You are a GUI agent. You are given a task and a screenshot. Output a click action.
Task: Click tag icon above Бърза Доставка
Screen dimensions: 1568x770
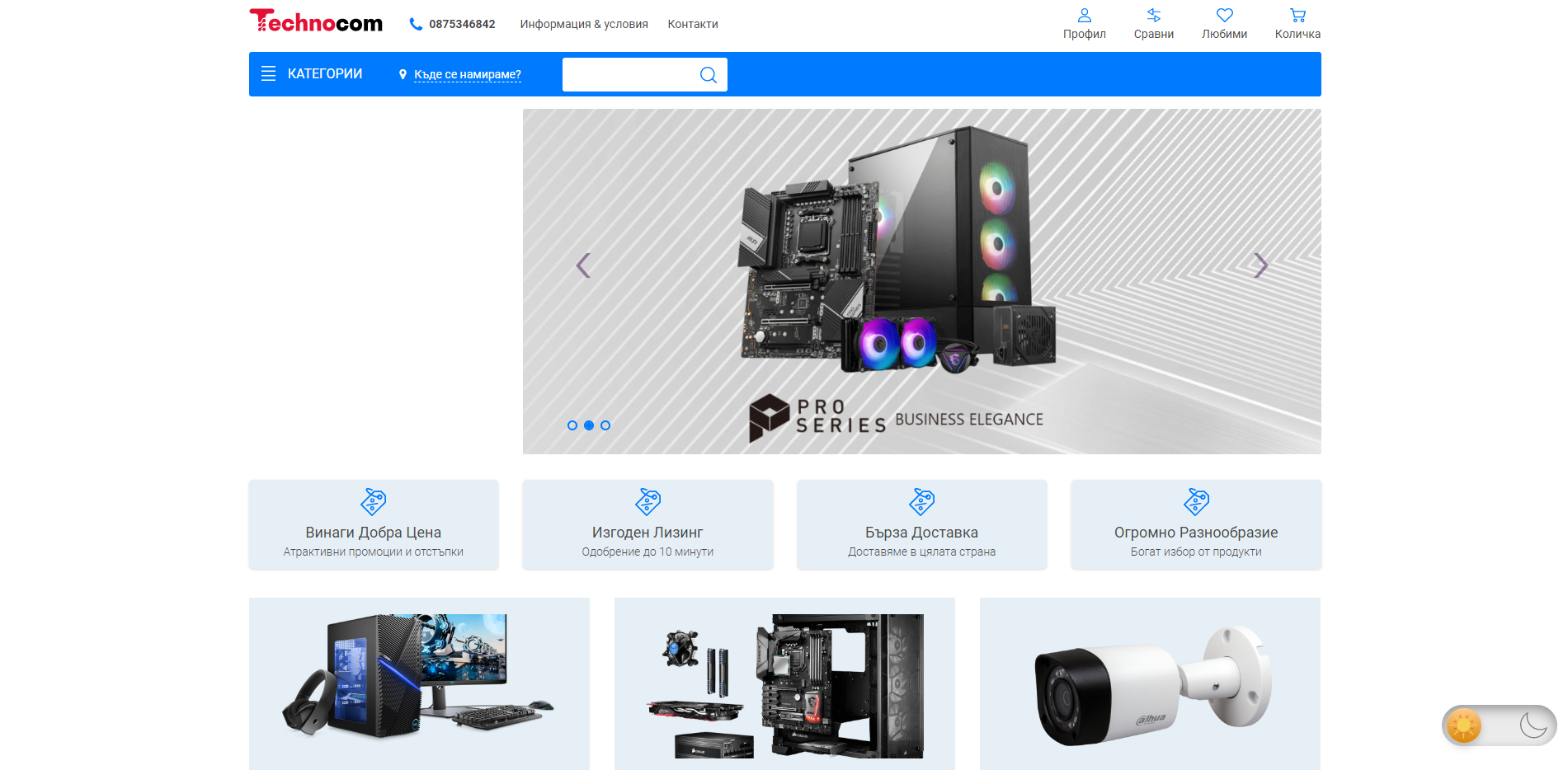click(921, 501)
